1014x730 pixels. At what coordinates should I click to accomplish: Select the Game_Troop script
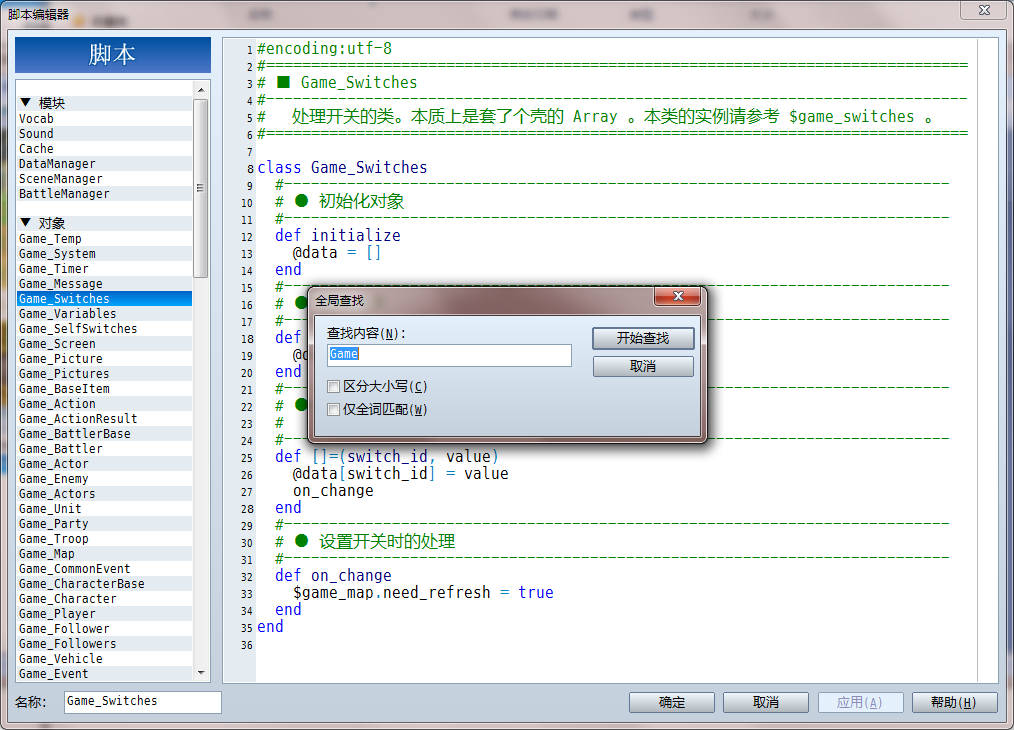point(105,539)
